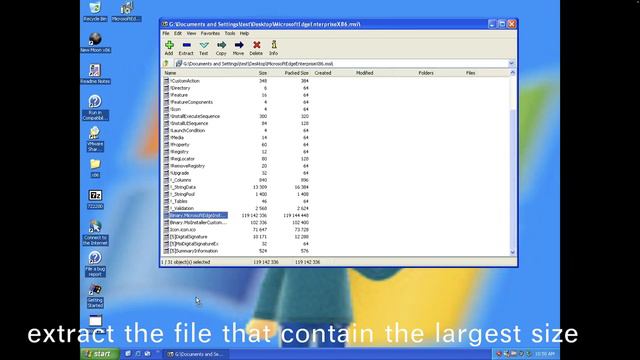The height and width of the screenshot is (360, 640).
Task: Sort by the Folders column header
Action: click(426, 73)
